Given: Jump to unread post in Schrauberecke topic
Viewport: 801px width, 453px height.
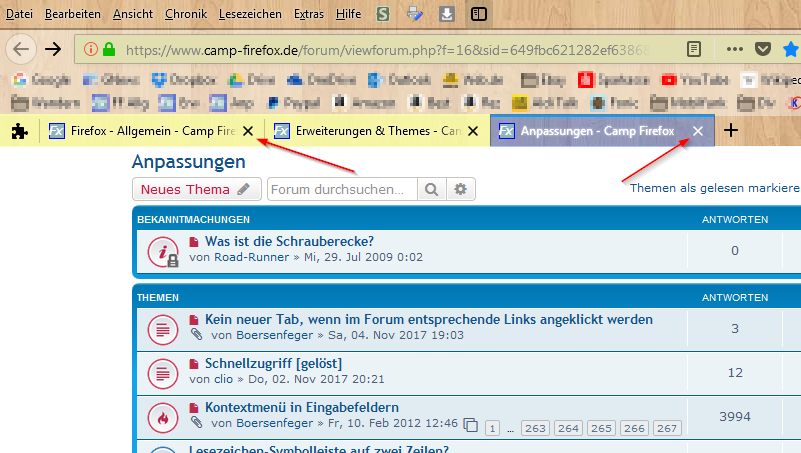Looking at the screenshot, I should coord(194,242).
